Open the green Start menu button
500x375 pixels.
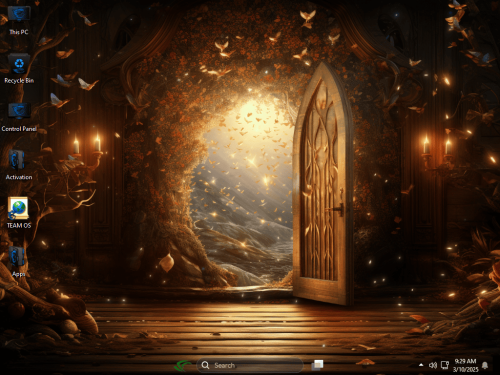(183, 366)
